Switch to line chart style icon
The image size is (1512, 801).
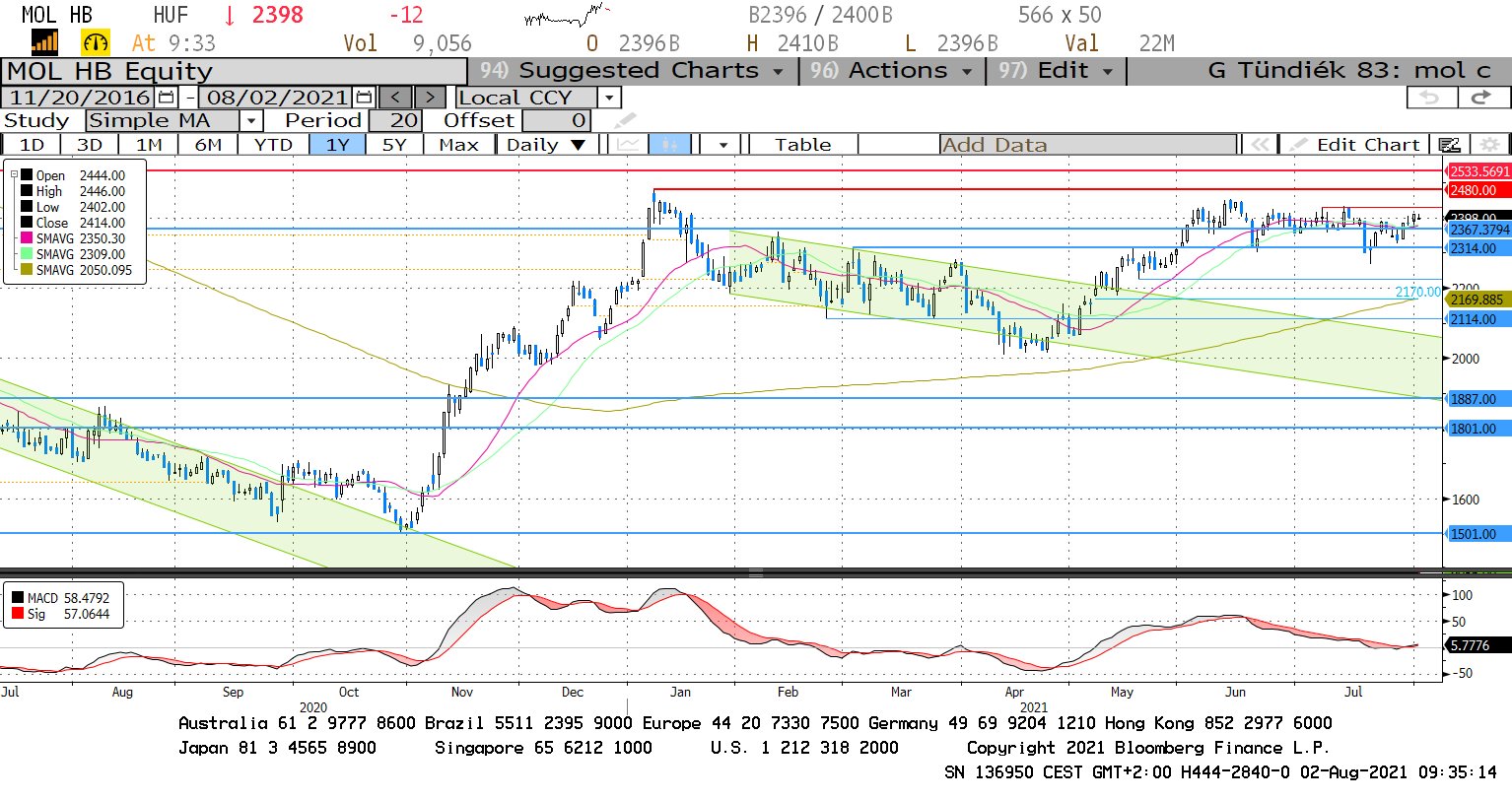(x=629, y=145)
